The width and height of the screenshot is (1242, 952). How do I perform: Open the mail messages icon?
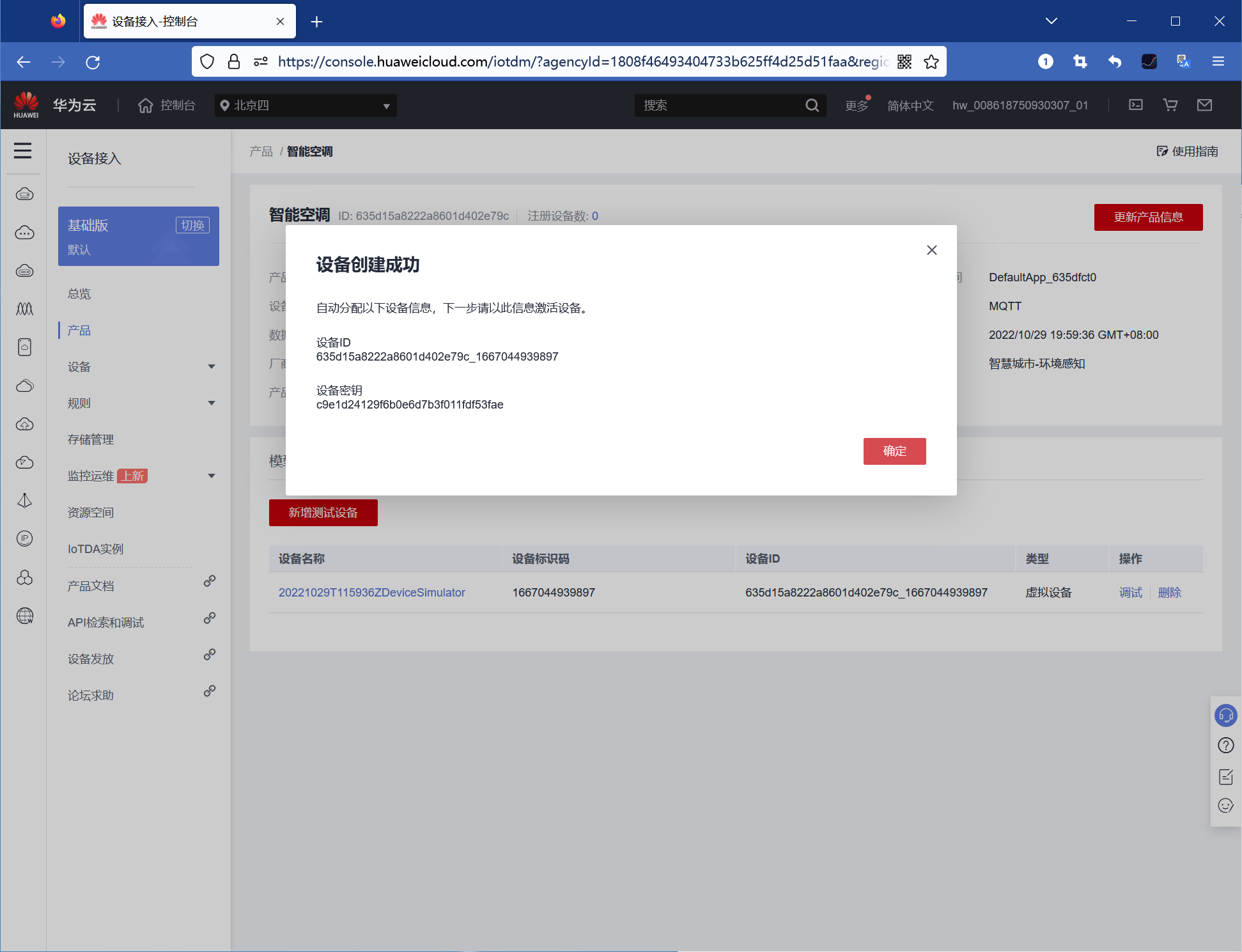(x=1204, y=105)
